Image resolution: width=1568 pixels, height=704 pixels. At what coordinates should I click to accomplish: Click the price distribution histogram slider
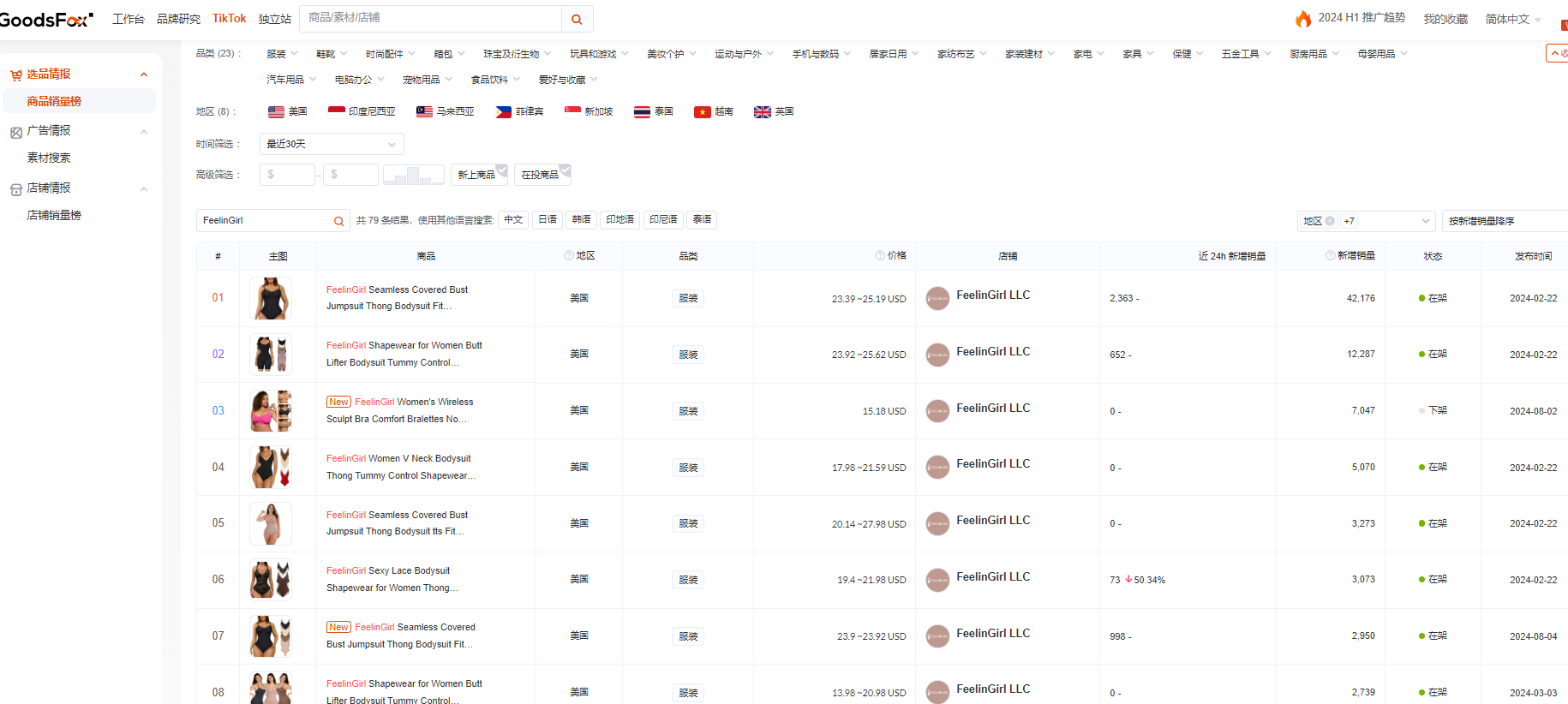coord(414,175)
